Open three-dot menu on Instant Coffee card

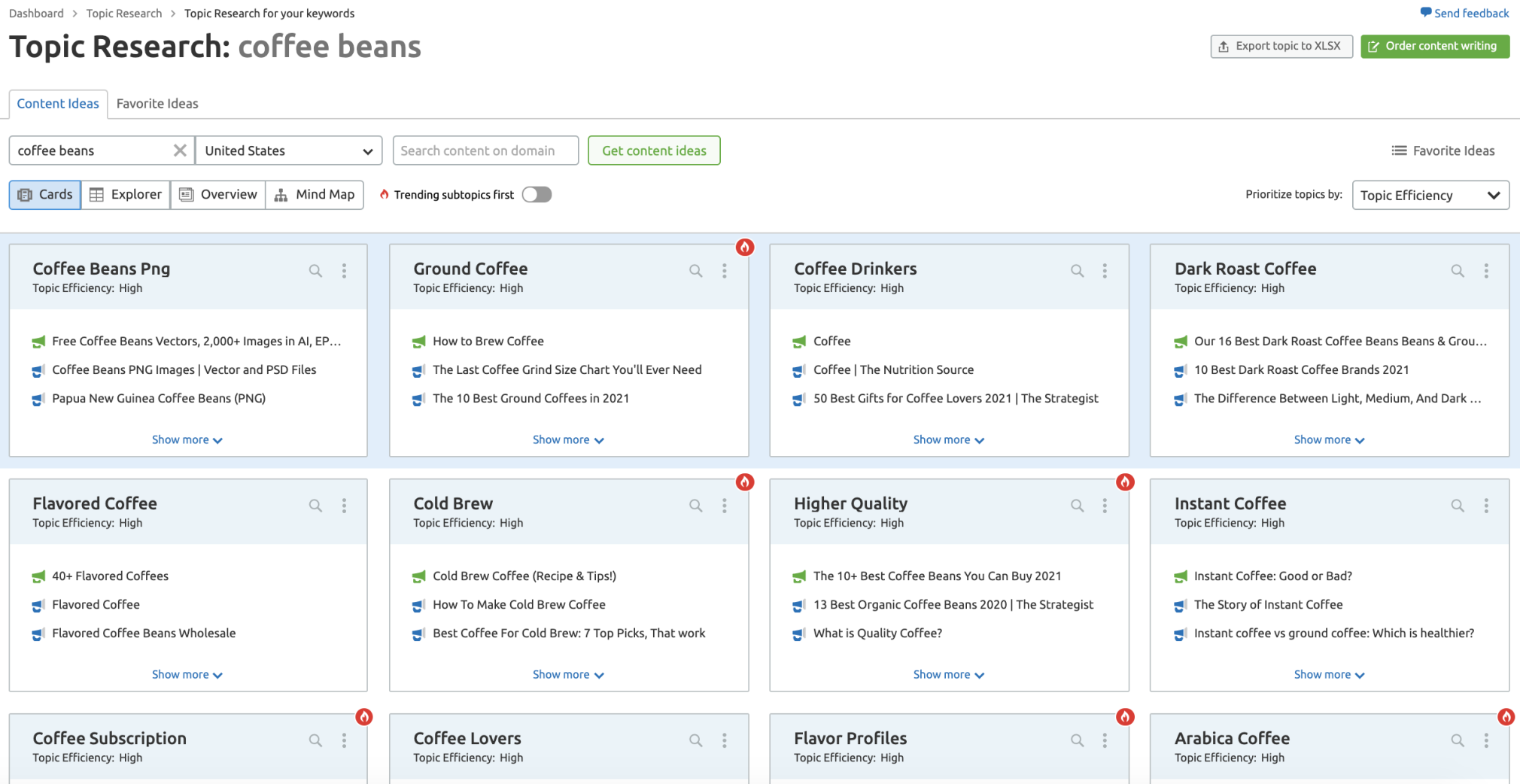coord(1486,506)
